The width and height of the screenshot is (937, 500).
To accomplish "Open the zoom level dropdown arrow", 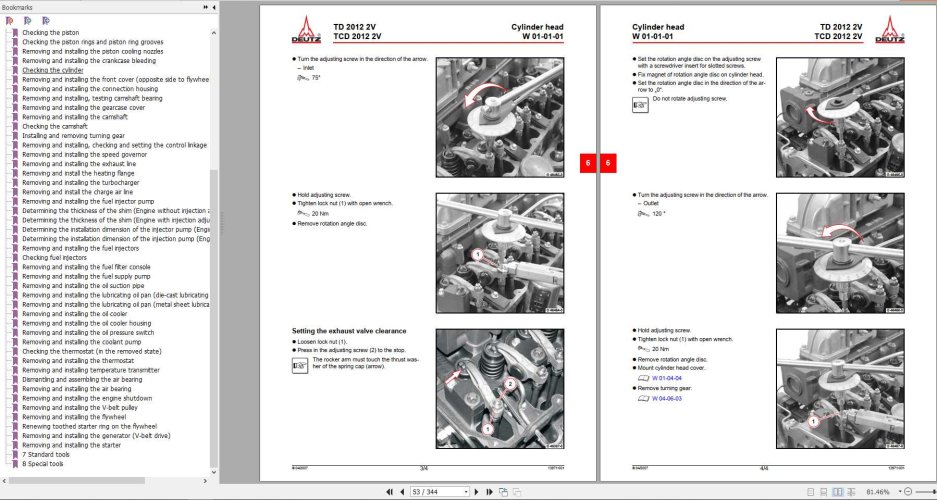I will pyautogui.click(x=898, y=492).
